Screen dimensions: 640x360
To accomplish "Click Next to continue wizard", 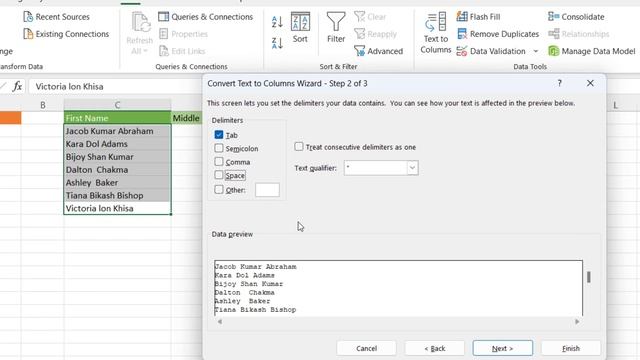I will [x=502, y=348].
